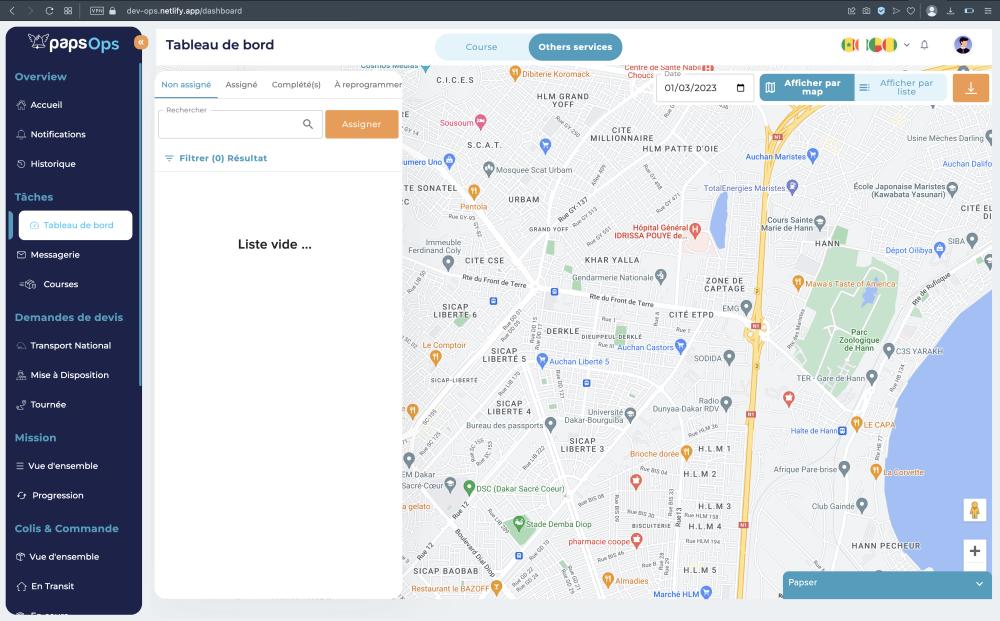Open the Tournée section
This screenshot has width=1000, height=621.
click(41, 404)
